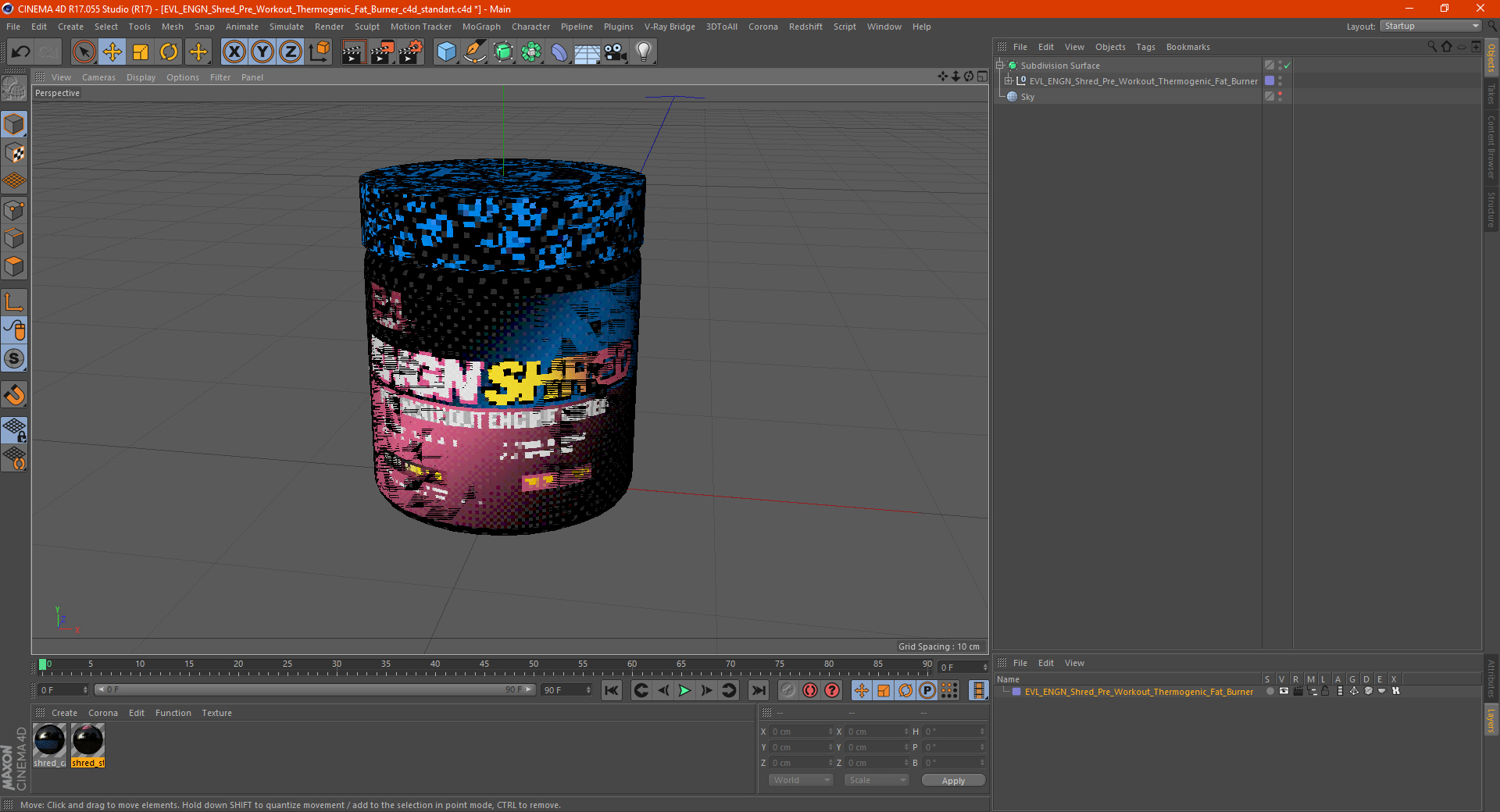The width and height of the screenshot is (1500, 812).
Task: Switch to Polygons mode
Action: click(14, 266)
